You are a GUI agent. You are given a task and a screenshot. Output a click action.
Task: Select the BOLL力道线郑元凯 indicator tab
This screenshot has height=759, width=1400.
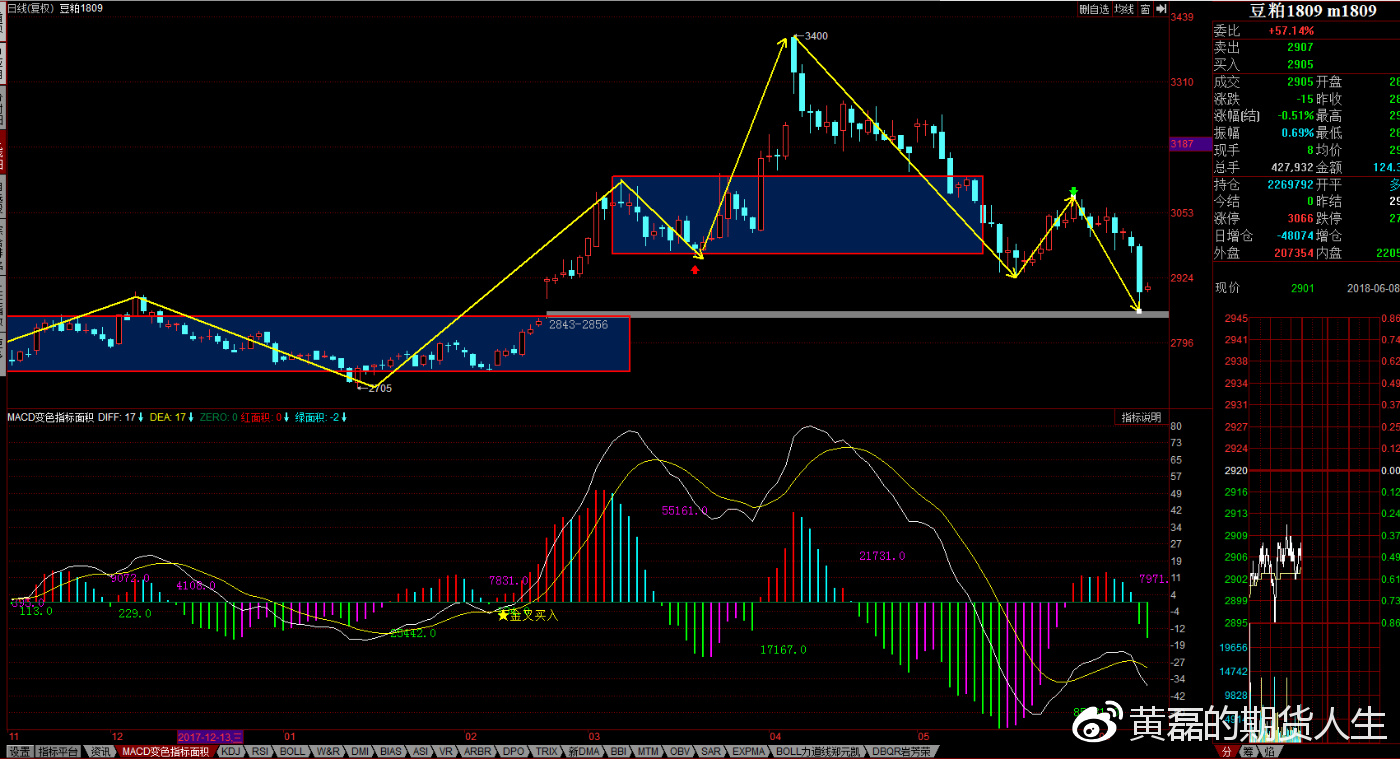click(x=817, y=750)
